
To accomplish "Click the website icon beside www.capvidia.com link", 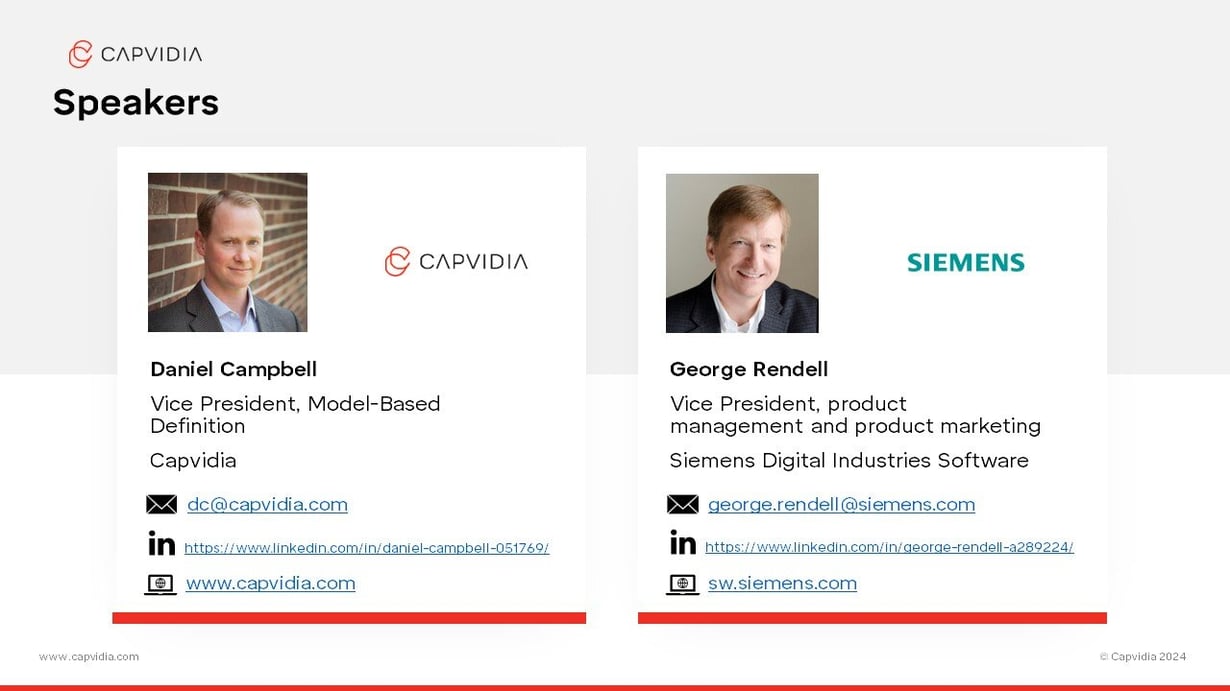I will coord(160,584).
